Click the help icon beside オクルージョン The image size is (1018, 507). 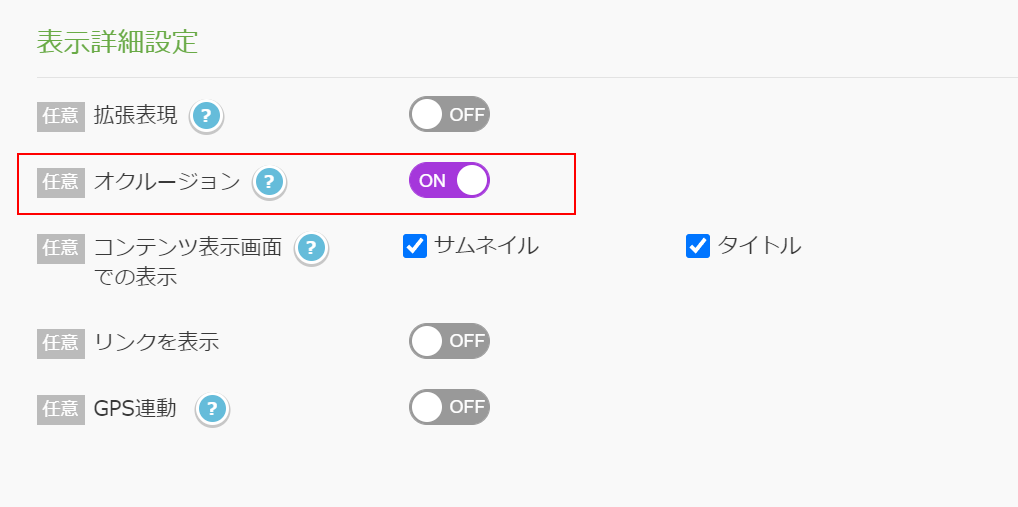pyautogui.click(x=269, y=182)
